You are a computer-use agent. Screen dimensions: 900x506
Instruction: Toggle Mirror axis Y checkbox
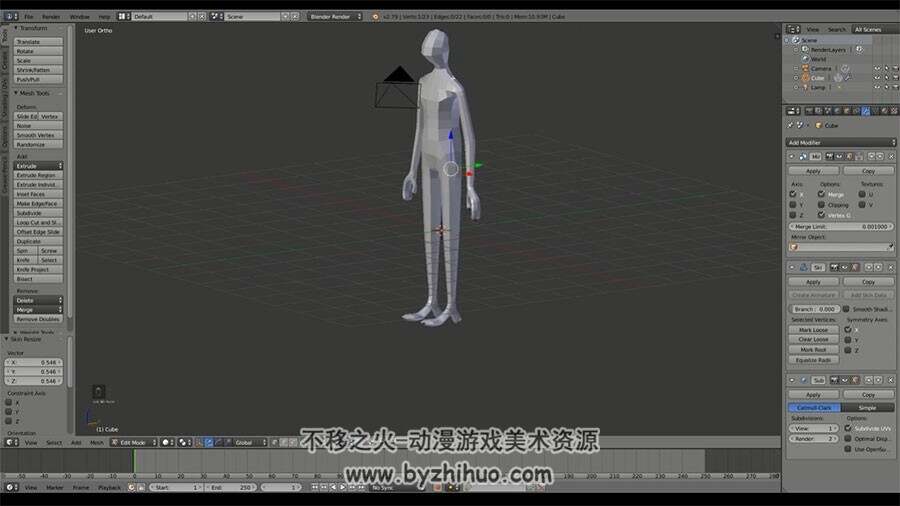(793, 205)
